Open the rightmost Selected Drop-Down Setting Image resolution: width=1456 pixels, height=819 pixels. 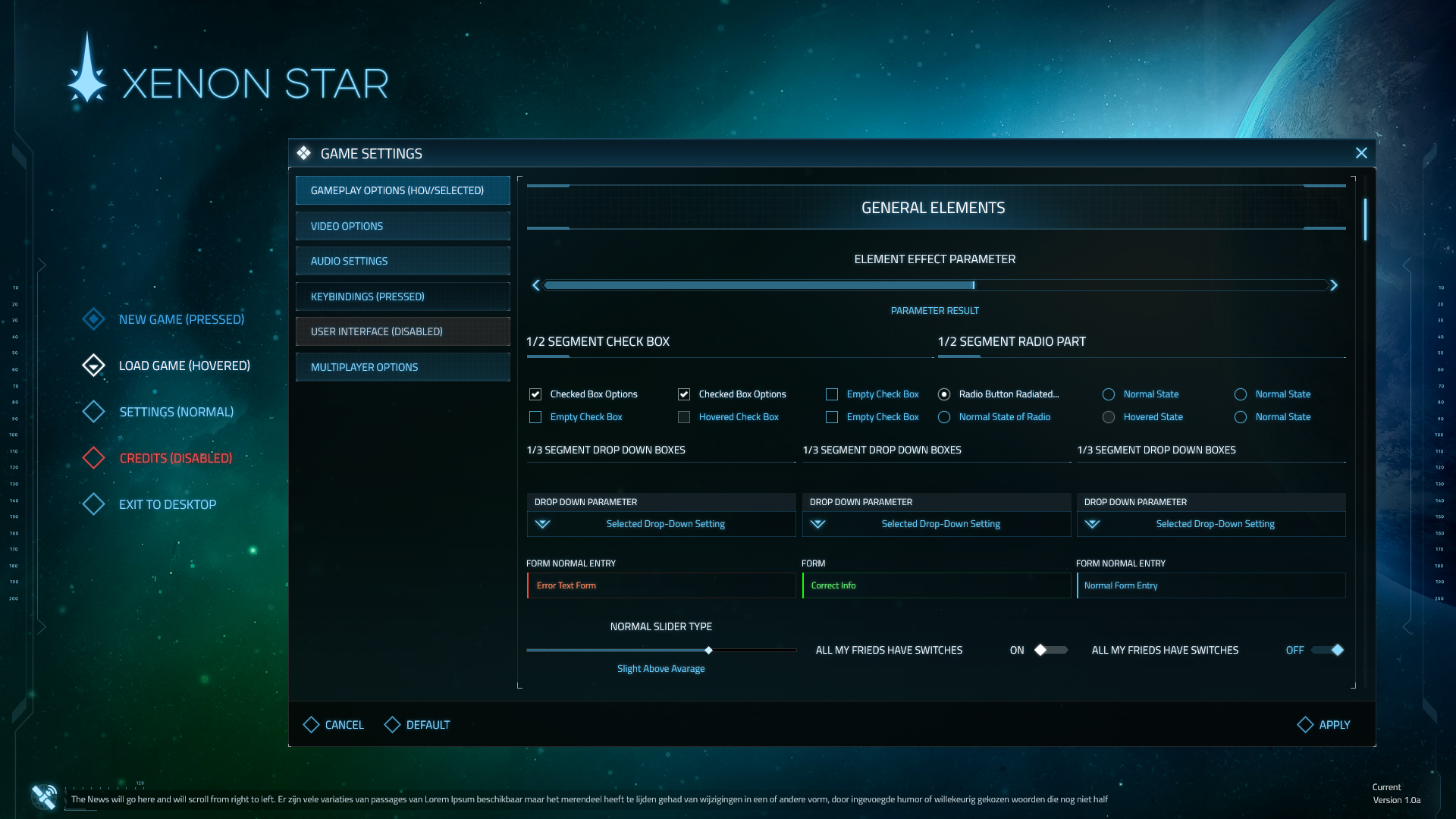click(1215, 523)
